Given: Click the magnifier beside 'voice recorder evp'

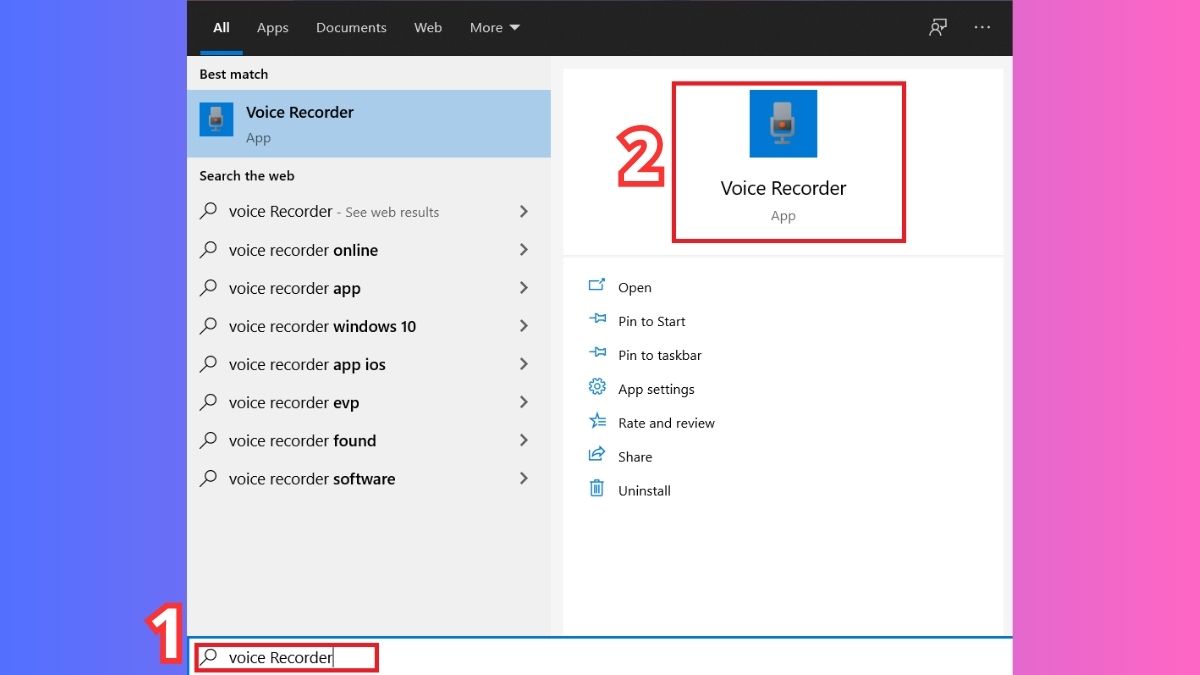Looking at the screenshot, I should click(x=208, y=402).
